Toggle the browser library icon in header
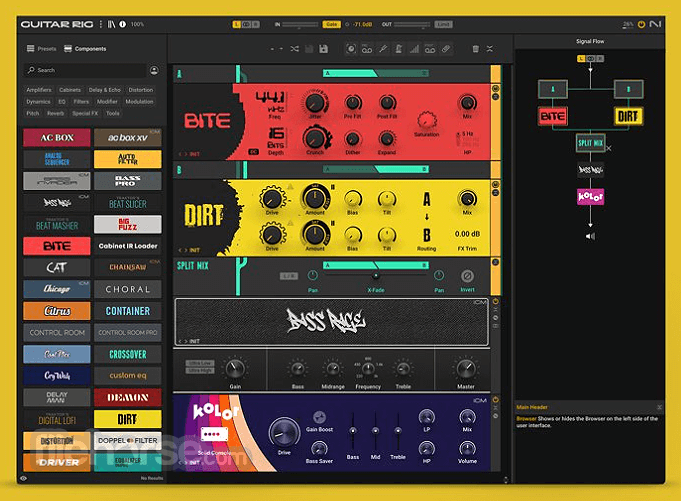Viewport: 681px width, 501px height. pyautogui.click(x=112, y=24)
